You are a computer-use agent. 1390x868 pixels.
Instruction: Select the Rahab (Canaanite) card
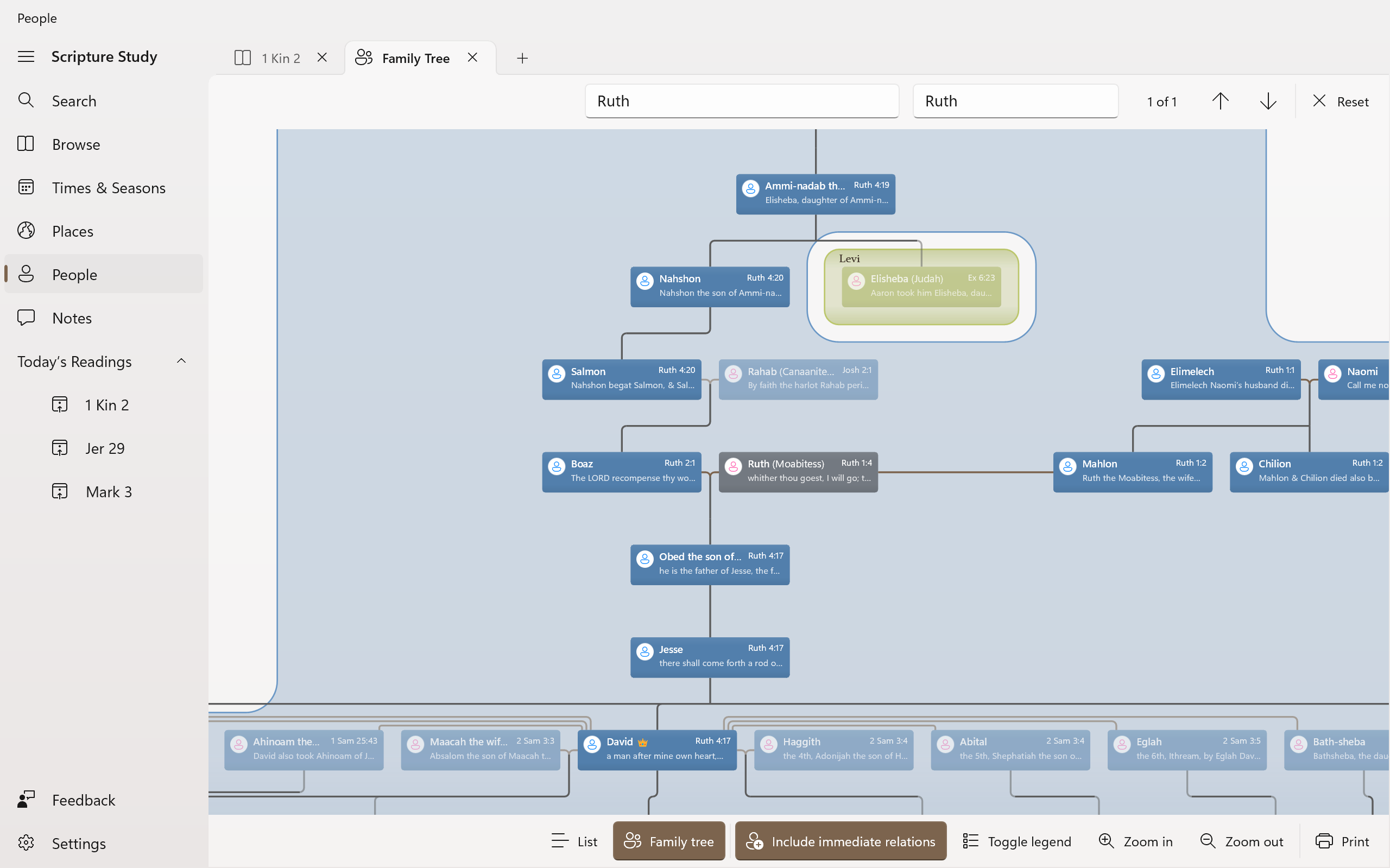click(x=798, y=379)
